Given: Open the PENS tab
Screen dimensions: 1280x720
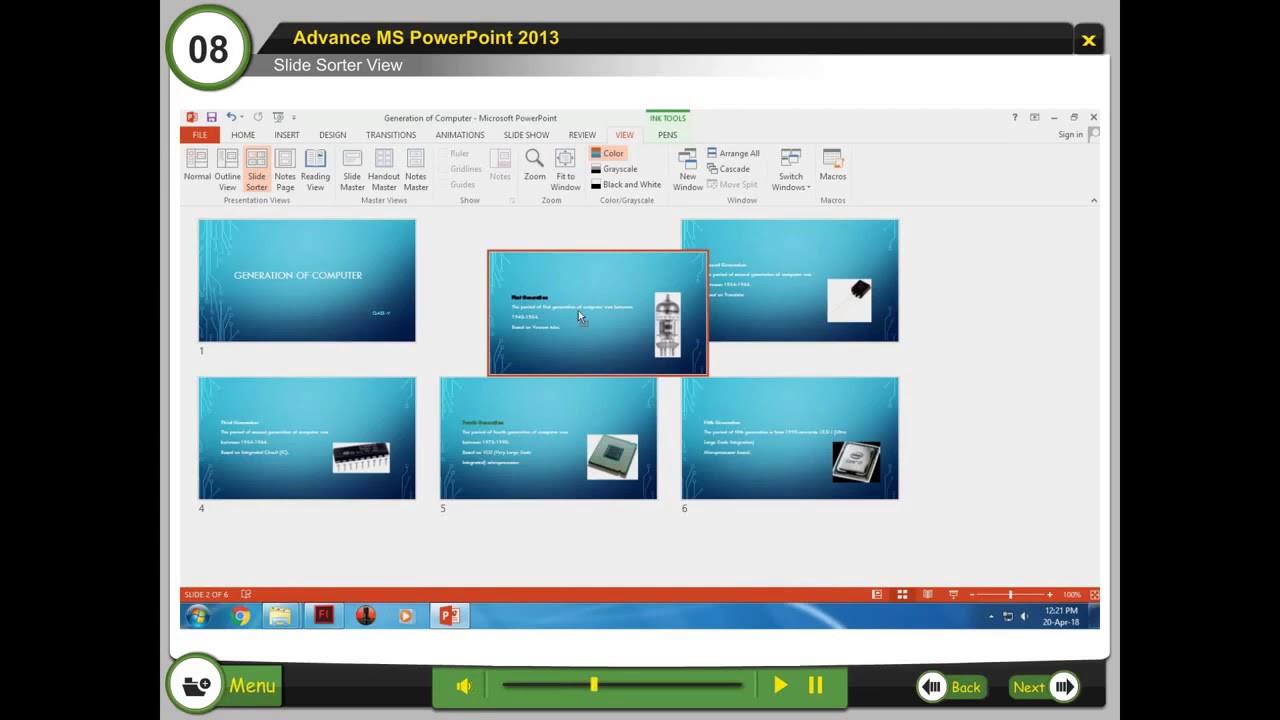Looking at the screenshot, I should [x=667, y=135].
